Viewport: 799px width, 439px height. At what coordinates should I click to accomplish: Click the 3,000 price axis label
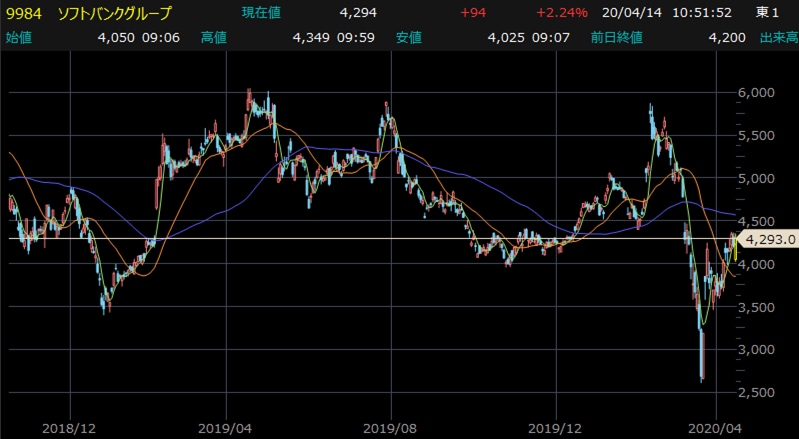[x=757, y=349]
